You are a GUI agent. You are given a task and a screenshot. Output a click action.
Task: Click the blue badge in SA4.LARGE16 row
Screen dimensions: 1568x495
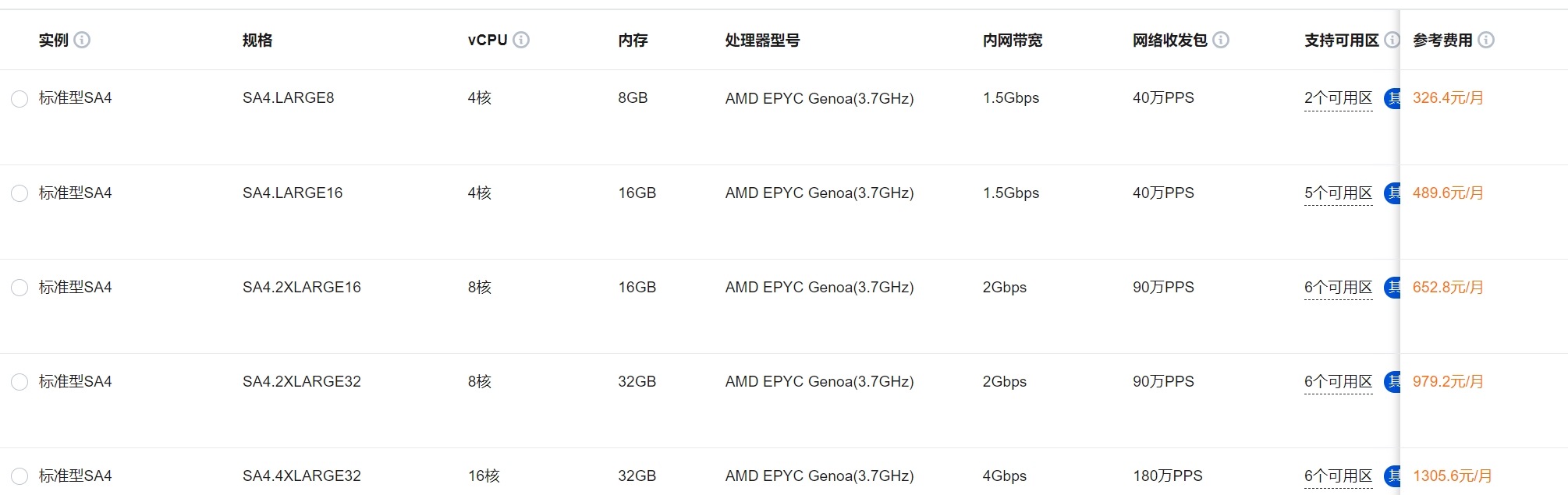click(1392, 193)
